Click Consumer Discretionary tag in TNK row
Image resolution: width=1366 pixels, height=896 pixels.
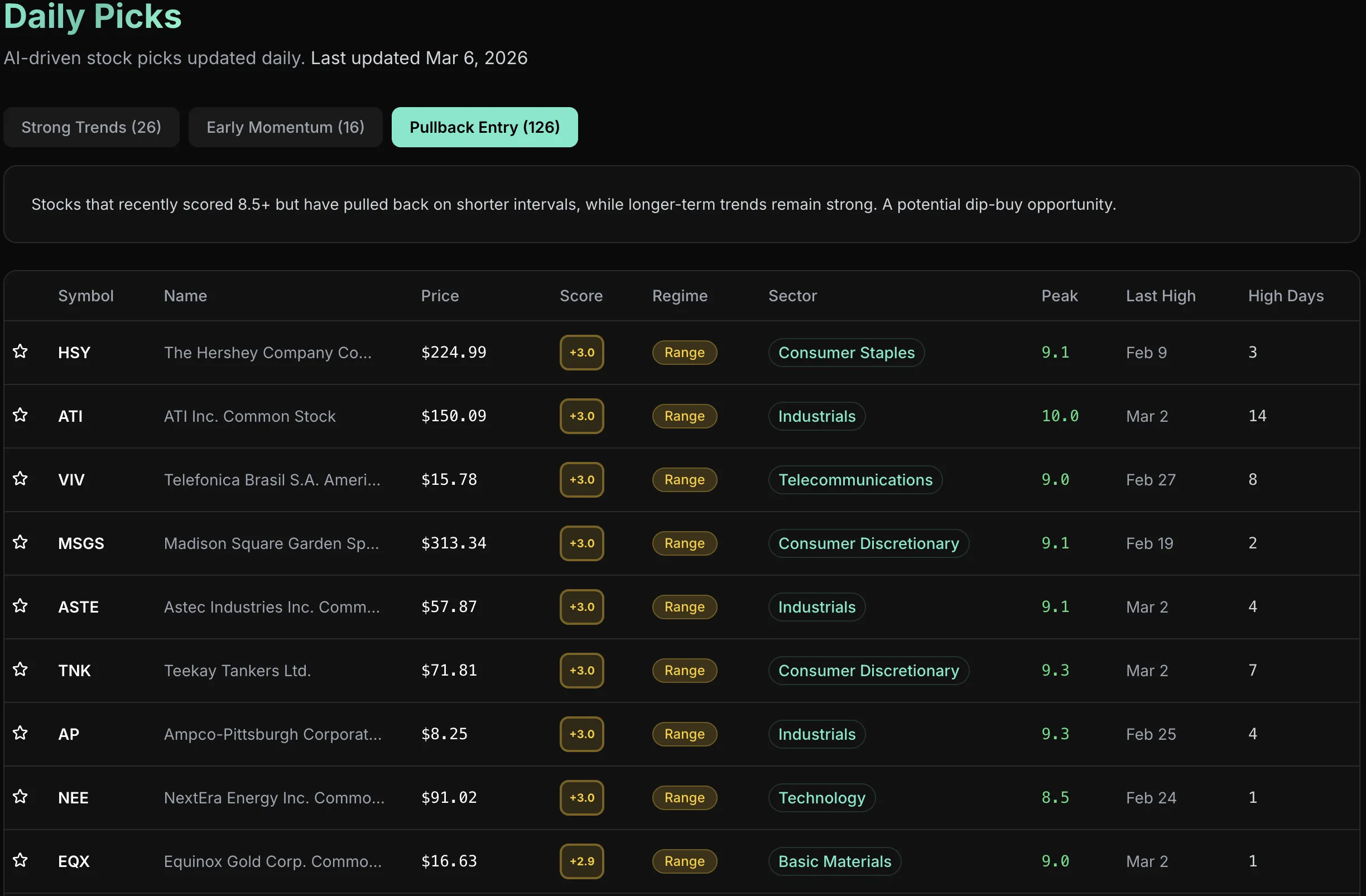869,671
